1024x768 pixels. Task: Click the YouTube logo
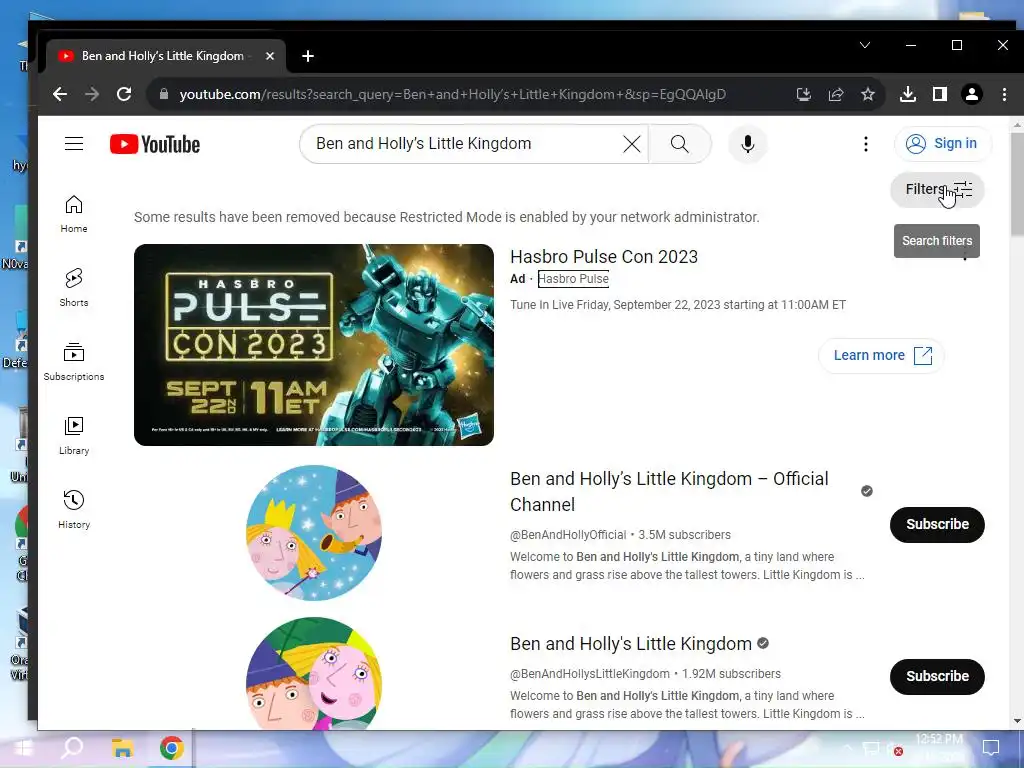[x=155, y=144]
